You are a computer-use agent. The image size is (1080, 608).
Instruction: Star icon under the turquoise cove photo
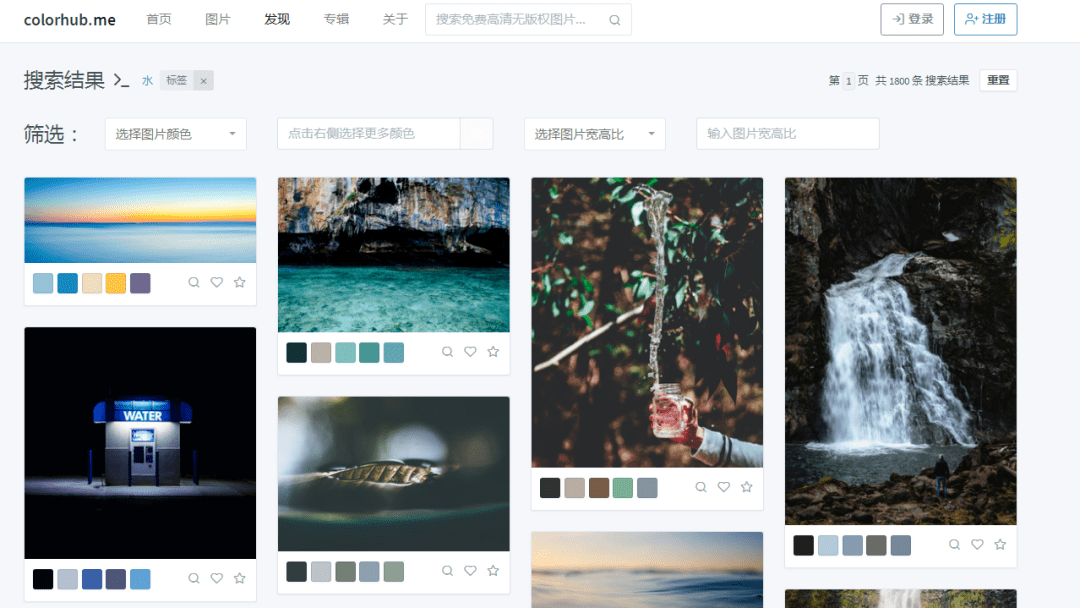point(492,352)
